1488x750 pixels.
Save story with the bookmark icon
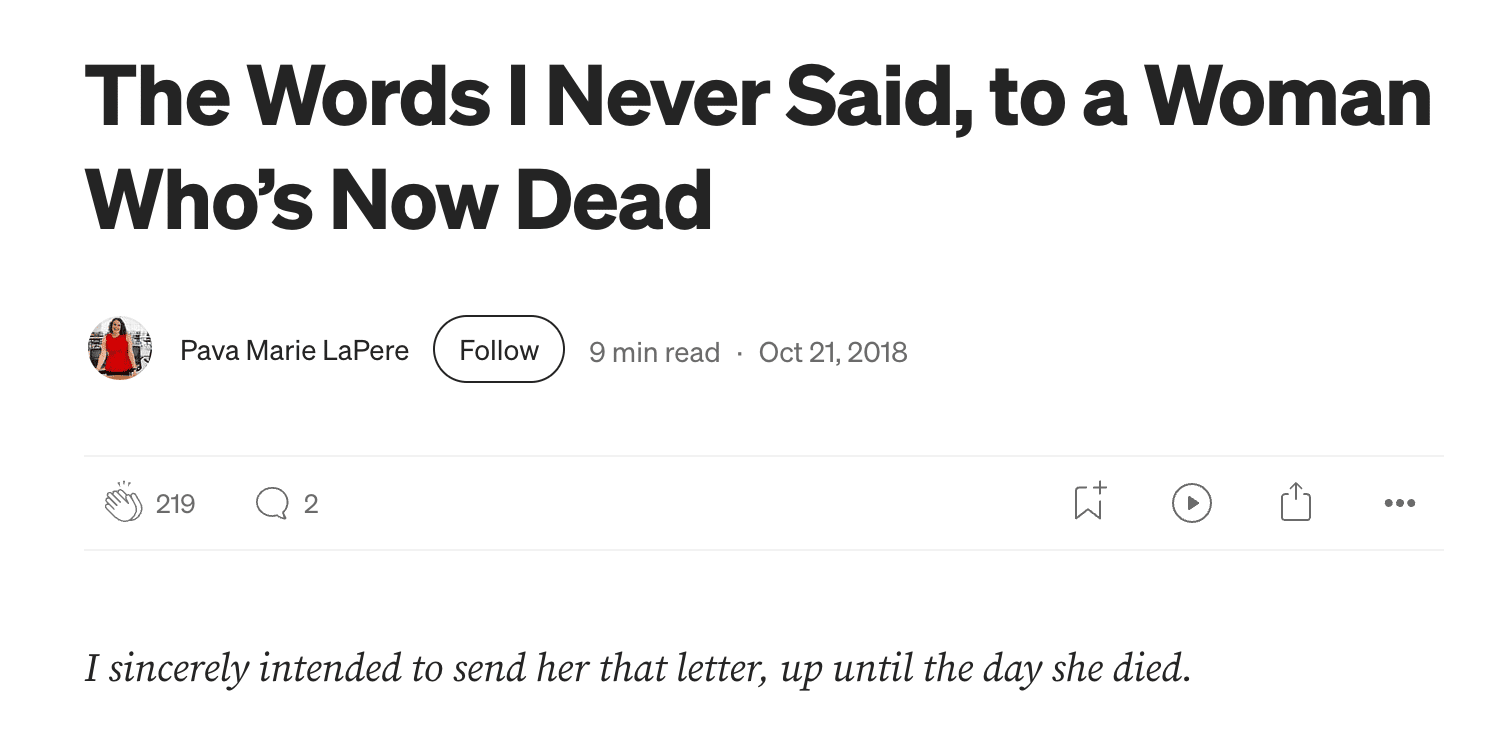click(1089, 502)
